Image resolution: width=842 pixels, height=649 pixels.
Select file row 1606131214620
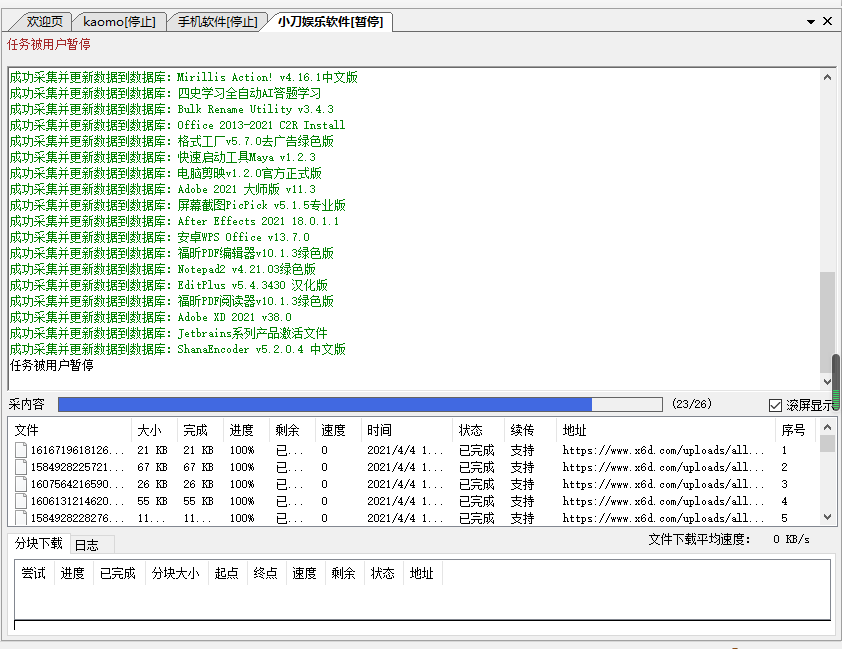(x=413, y=501)
